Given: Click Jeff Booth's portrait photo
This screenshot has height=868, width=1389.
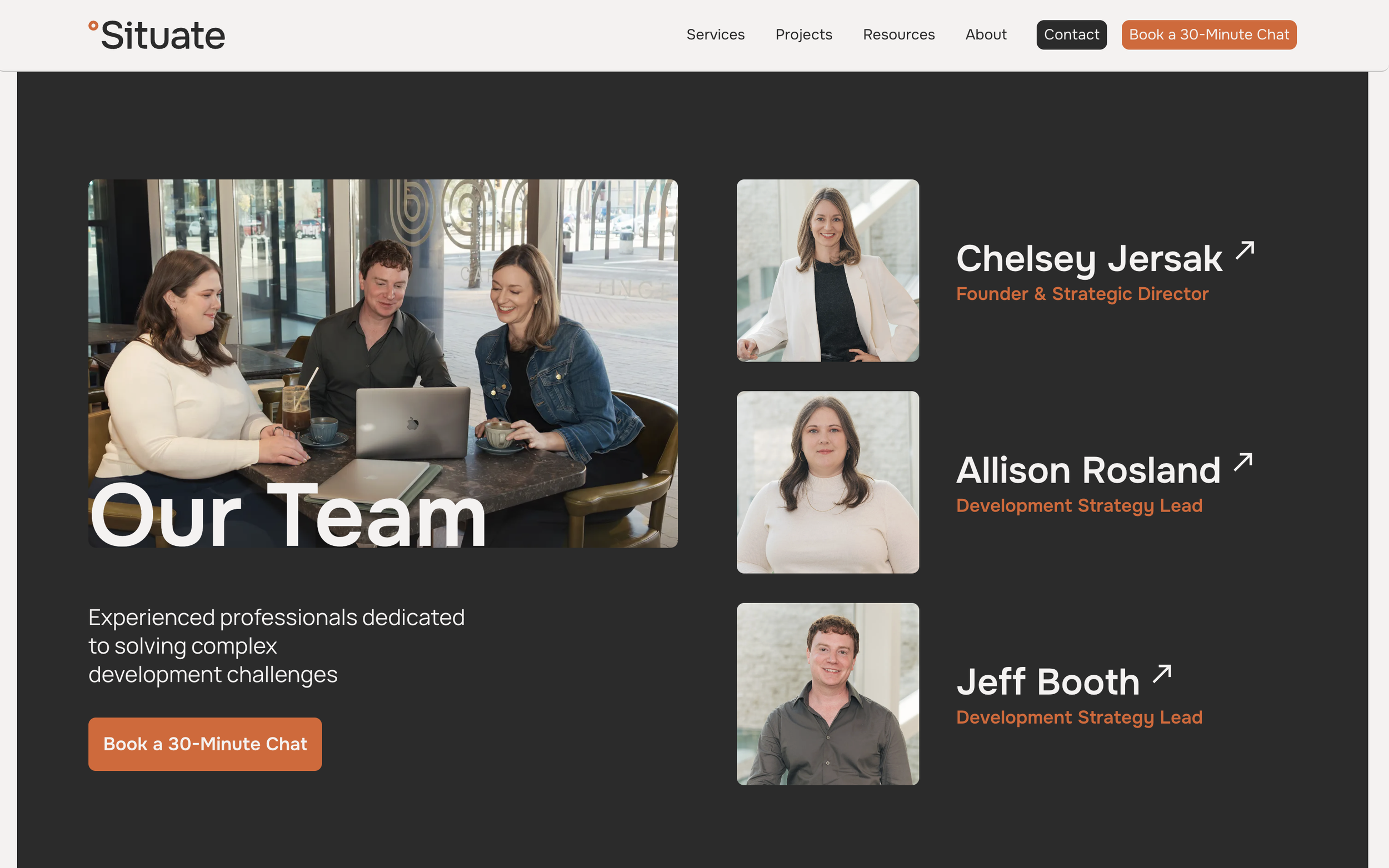Looking at the screenshot, I should pos(827,694).
